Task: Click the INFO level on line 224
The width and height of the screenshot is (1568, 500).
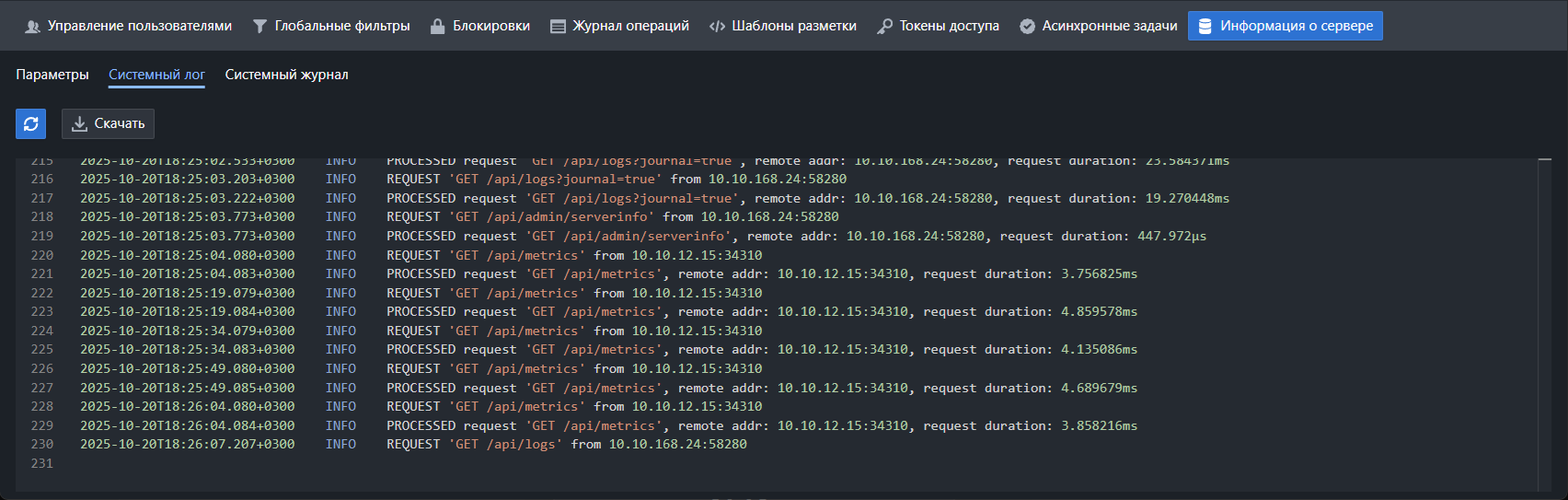Action: tap(340, 331)
